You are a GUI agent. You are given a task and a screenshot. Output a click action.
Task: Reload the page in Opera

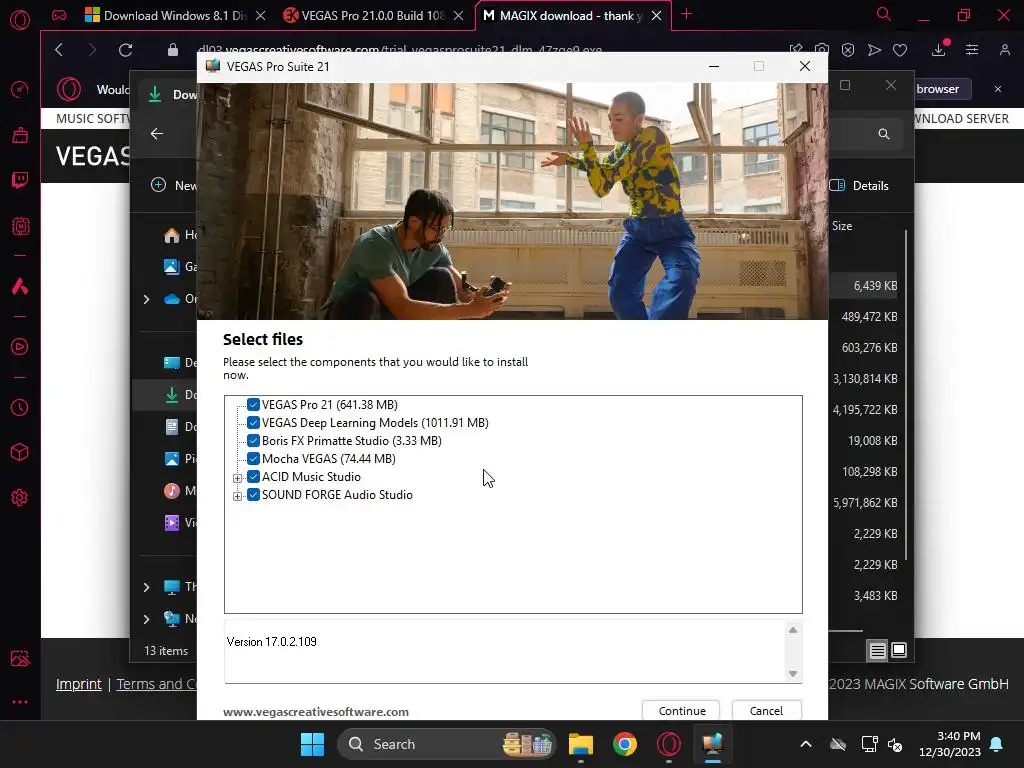(x=125, y=50)
